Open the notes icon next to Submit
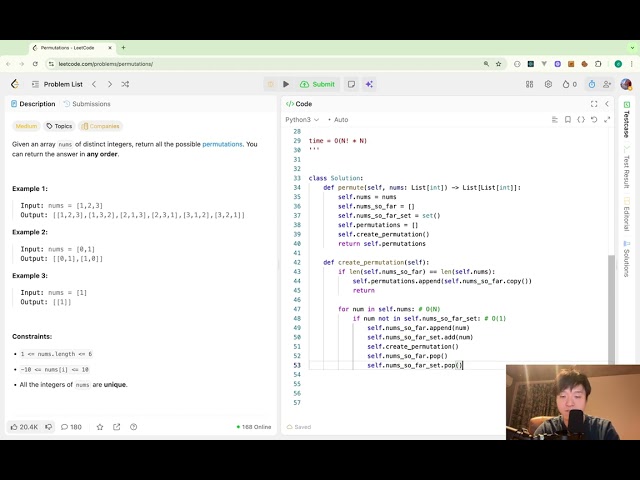 (351, 84)
